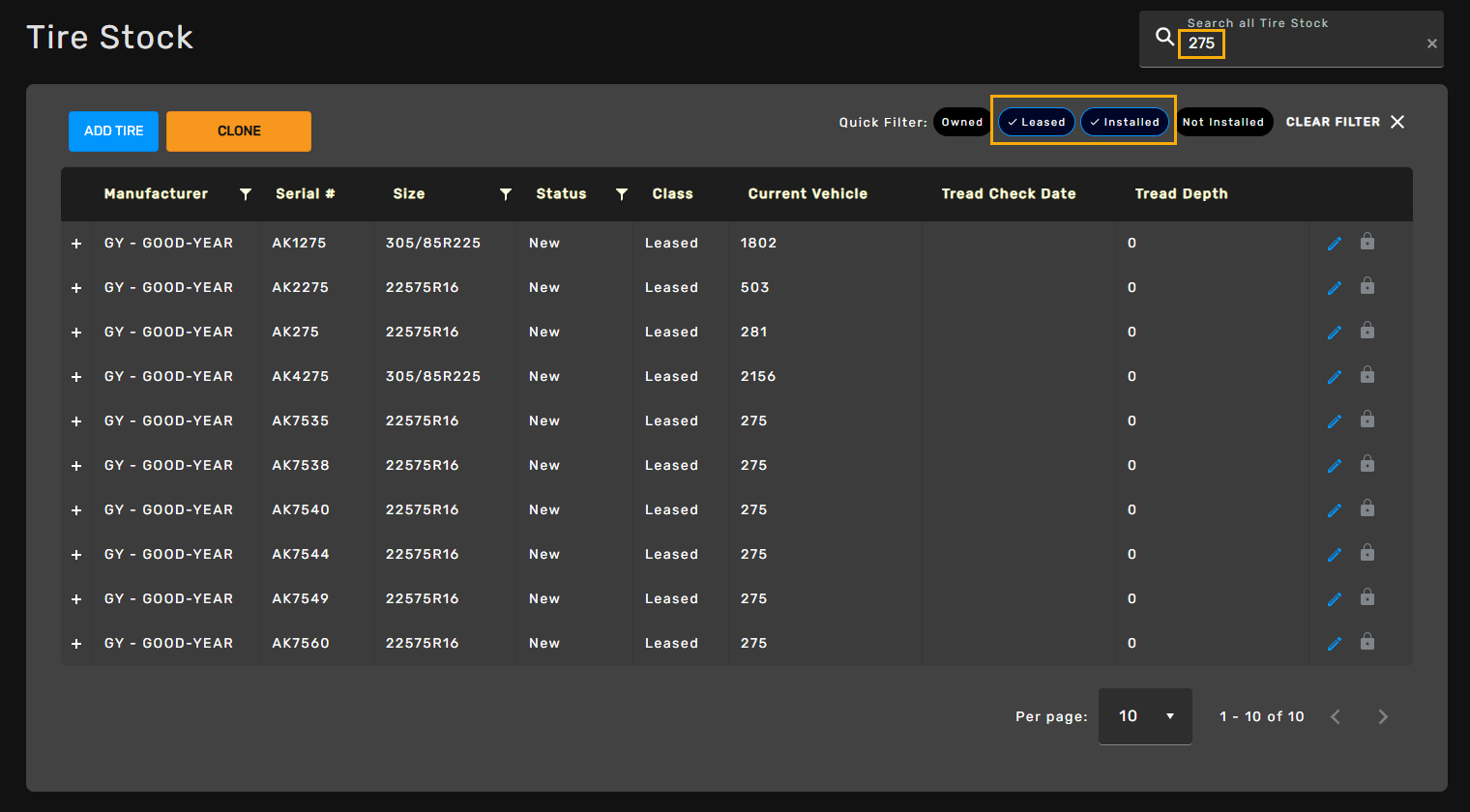This screenshot has height=812, width=1470.
Task: Edit tire AK7540 using the pencil icon
Action: click(x=1335, y=510)
